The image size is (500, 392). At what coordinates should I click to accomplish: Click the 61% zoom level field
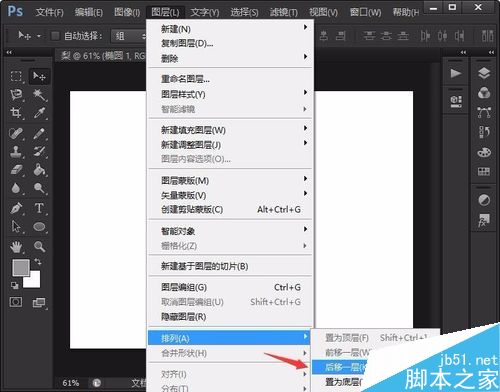click(x=71, y=383)
